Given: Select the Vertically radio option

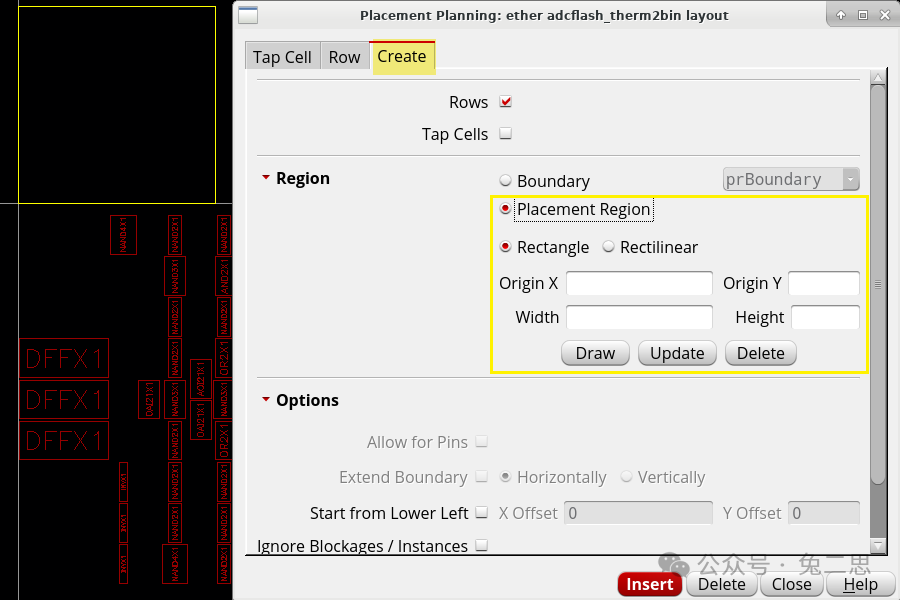Looking at the screenshot, I should (x=626, y=477).
